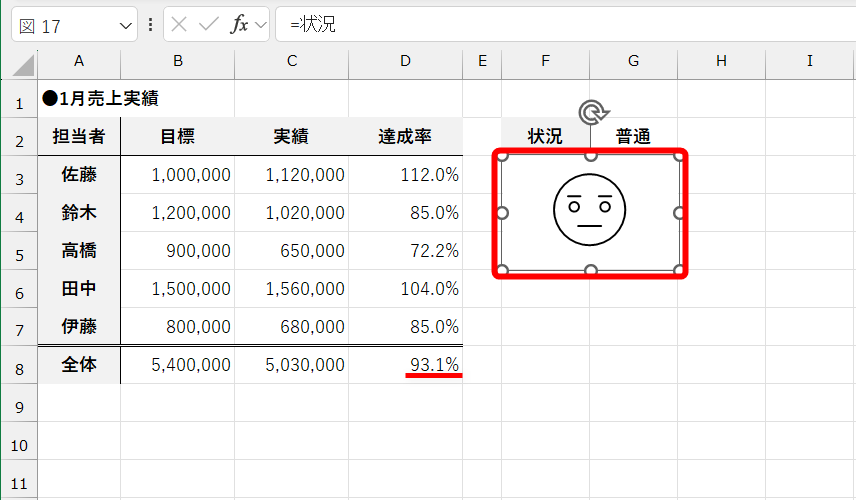Click the 状況 label cell
Screen dimensions: 856x500
pyautogui.click(x=545, y=136)
